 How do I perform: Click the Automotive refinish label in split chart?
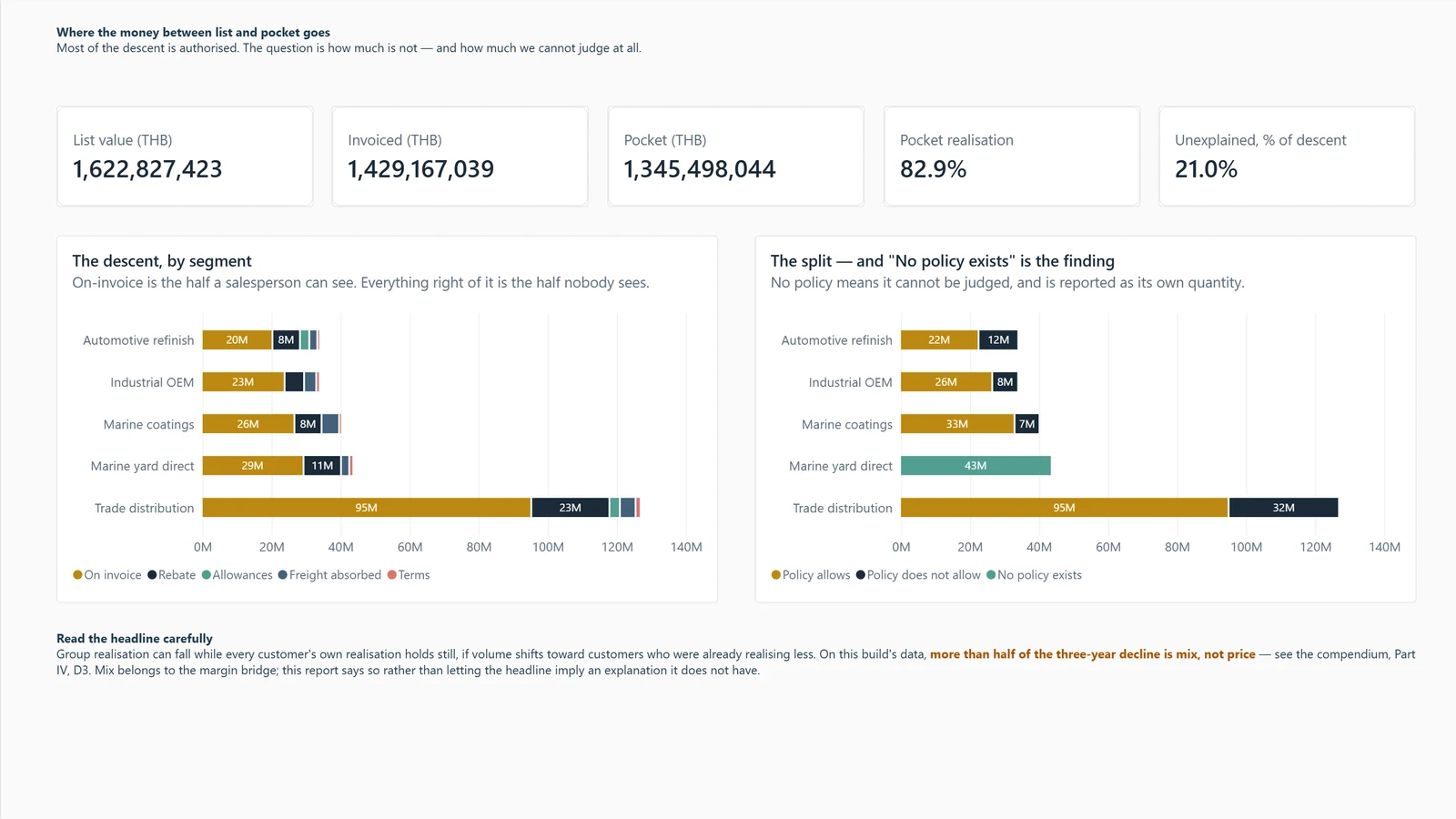pyautogui.click(x=837, y=340)
